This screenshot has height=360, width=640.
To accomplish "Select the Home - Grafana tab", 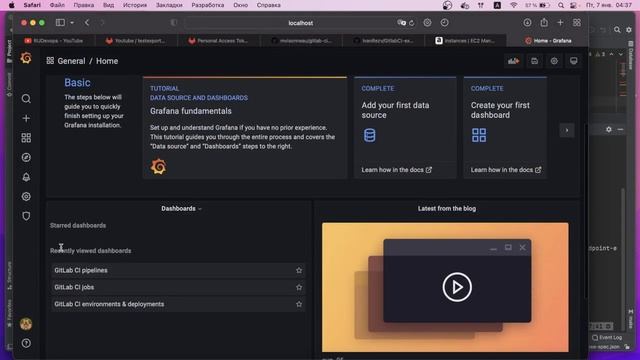I will (x=547, y=41).
